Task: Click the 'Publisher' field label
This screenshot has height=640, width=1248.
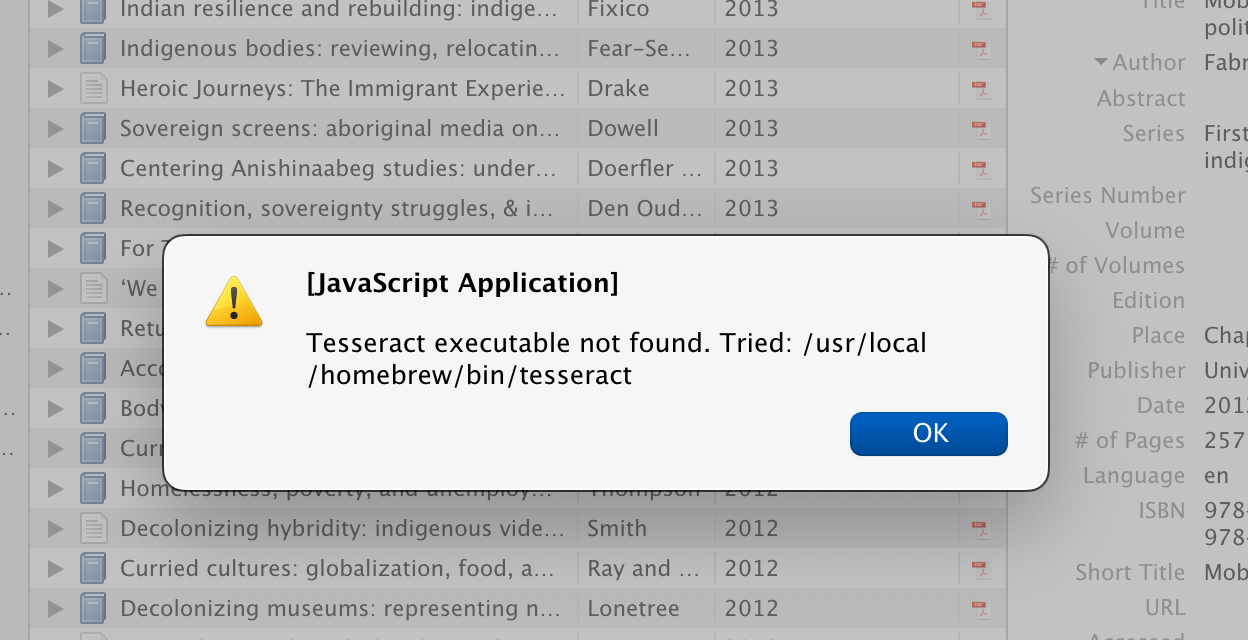Action: pos(1137,370)
